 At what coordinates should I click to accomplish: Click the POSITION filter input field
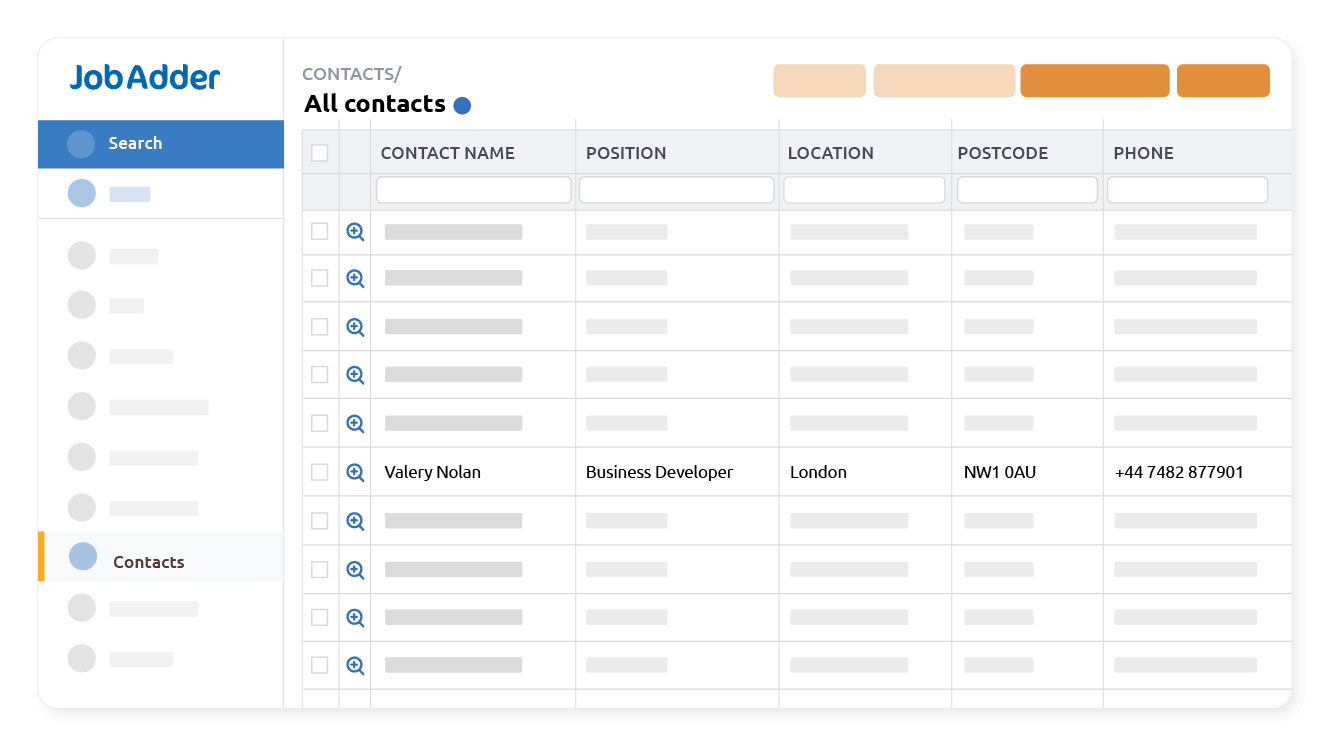click(676, 189)
